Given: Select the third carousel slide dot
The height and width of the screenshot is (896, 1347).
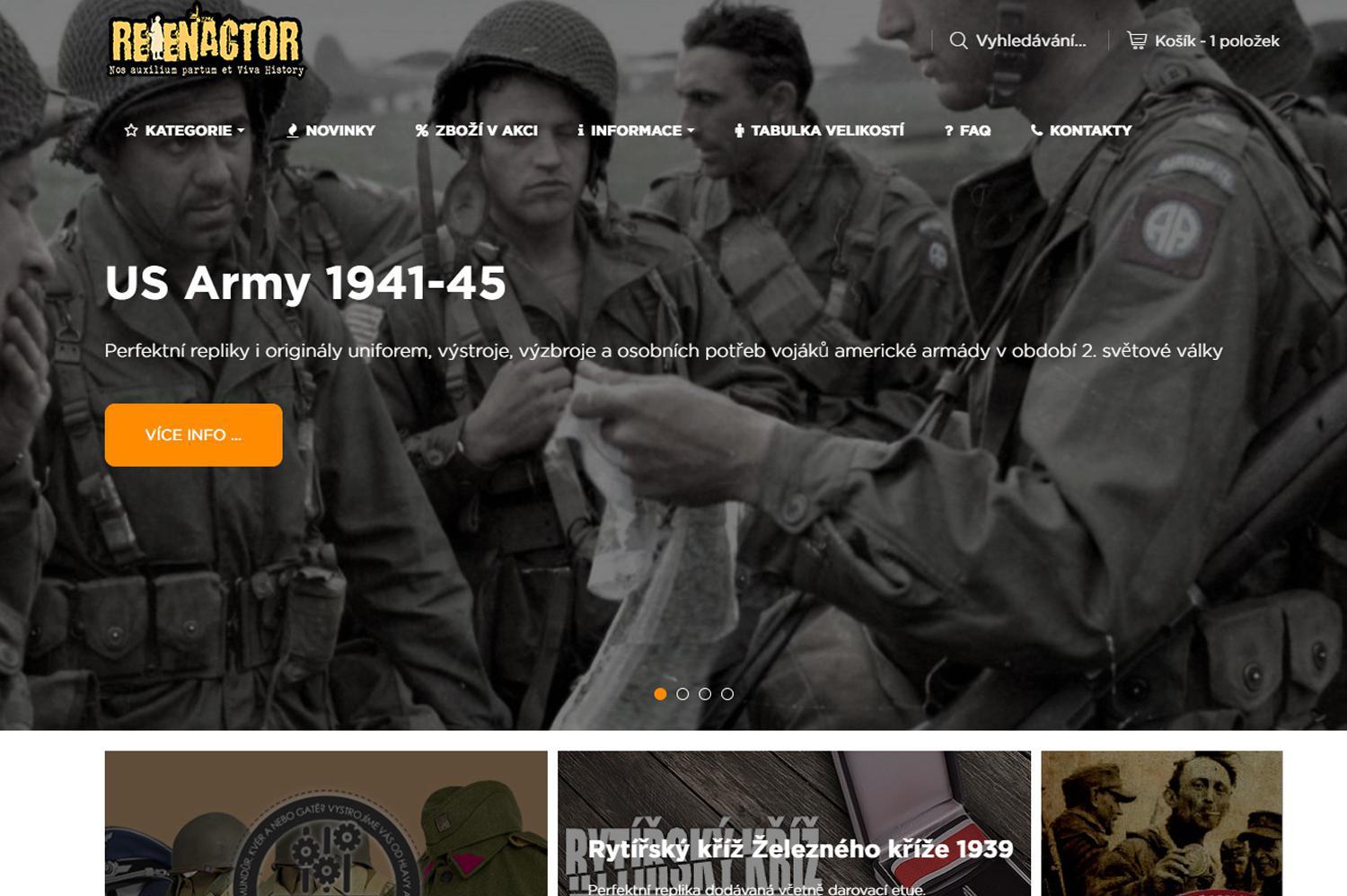Looking at the screenshot, I should (705, 694).
